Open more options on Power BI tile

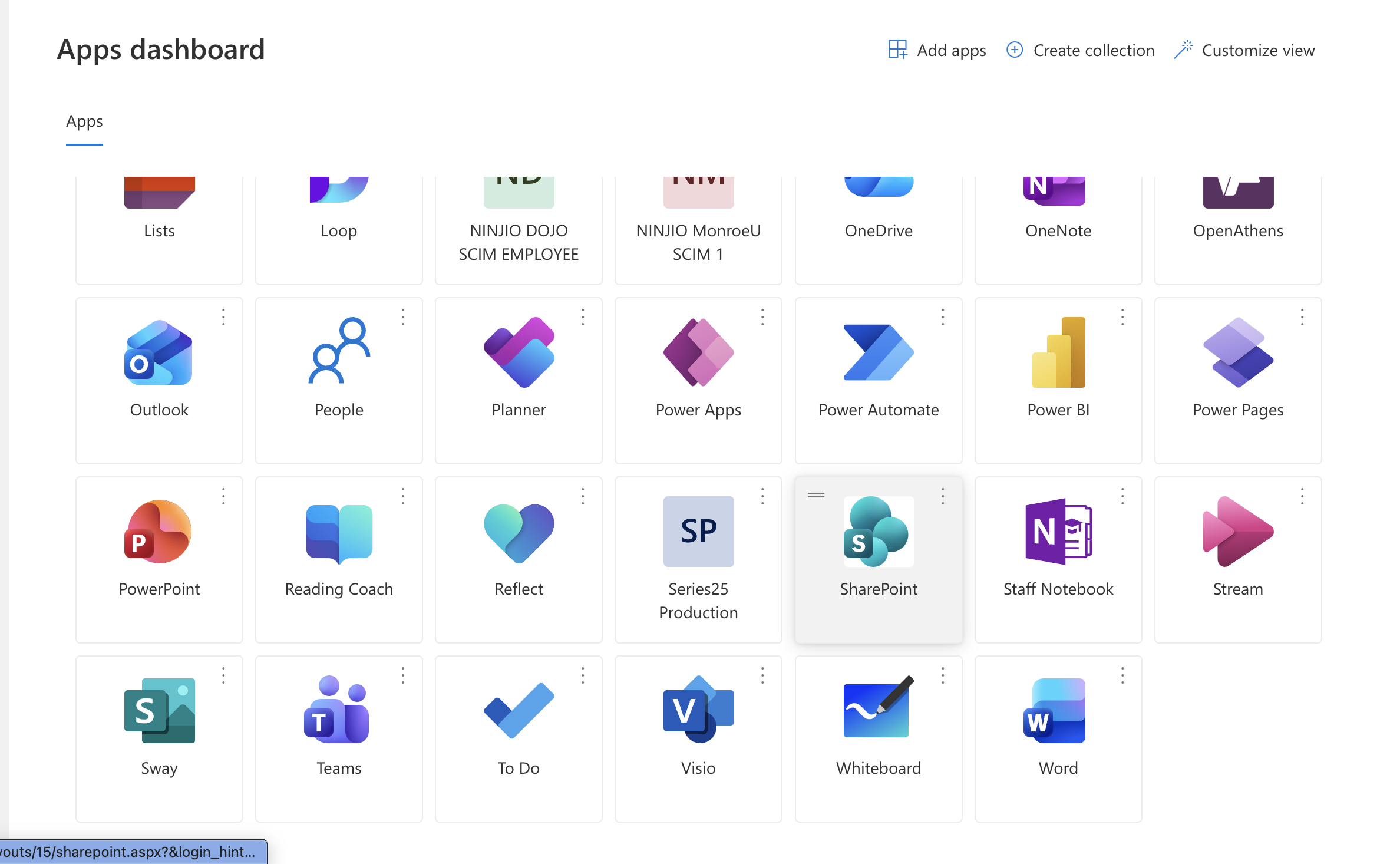[1122, 317]
